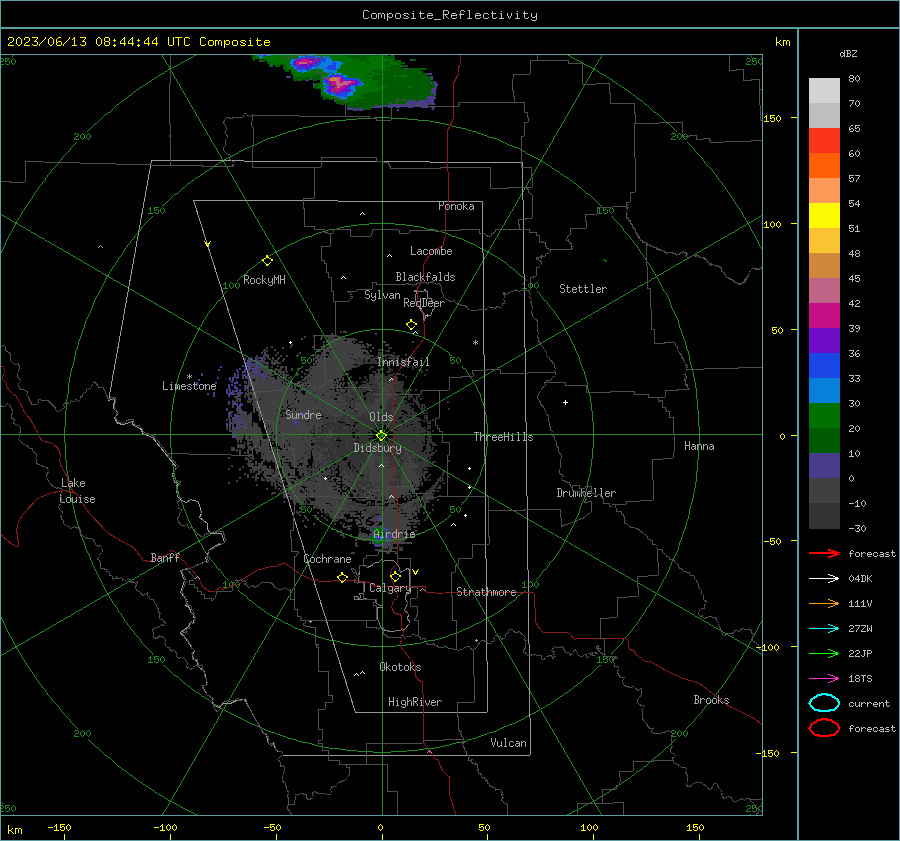
Task: Click the '80' value on dBZ scale
Action: click(854, 79)
